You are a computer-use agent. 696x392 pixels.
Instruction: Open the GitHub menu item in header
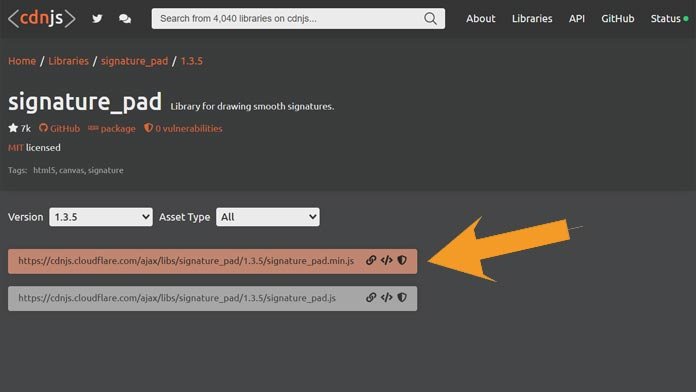(x=617, y=19)
